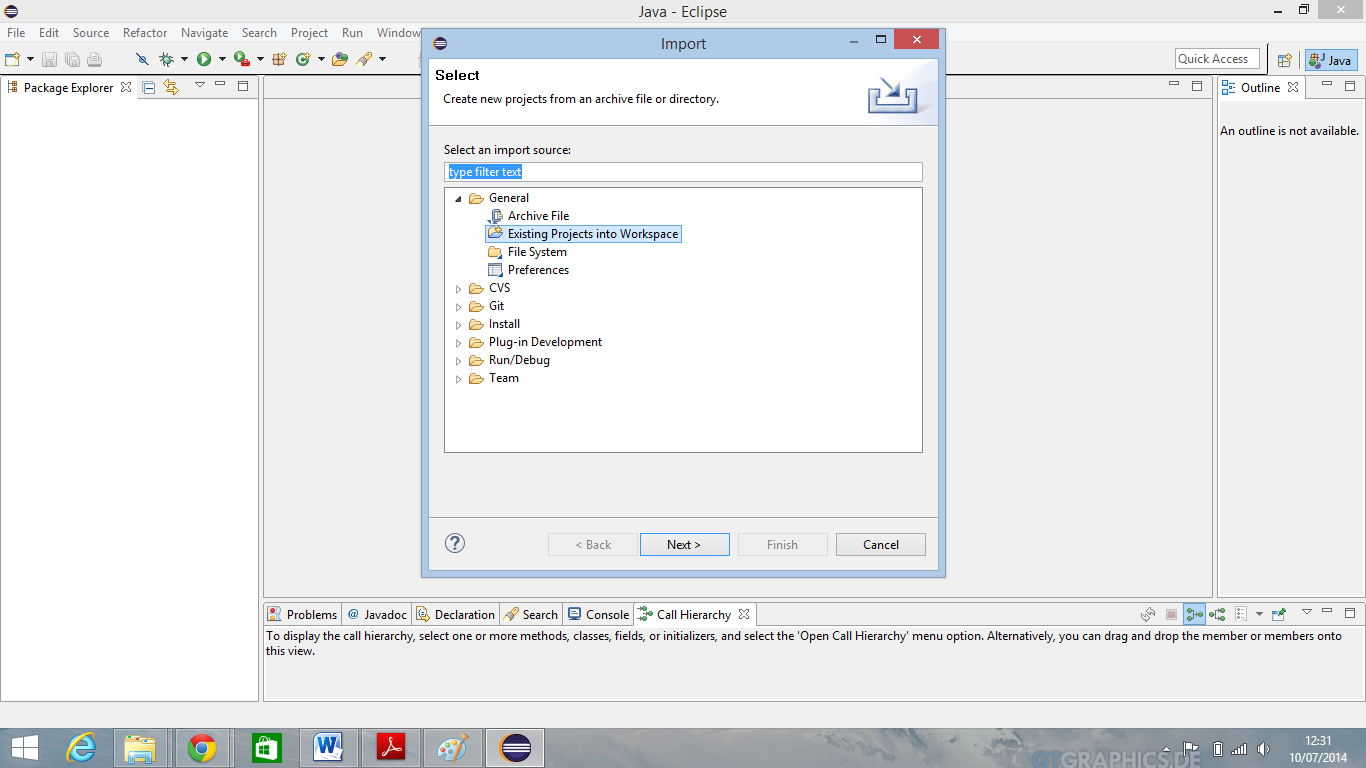Viewport: 1366px width, 768px height.
Task: Click the Debug bug icon in toolbar
Action: [166, 60]
